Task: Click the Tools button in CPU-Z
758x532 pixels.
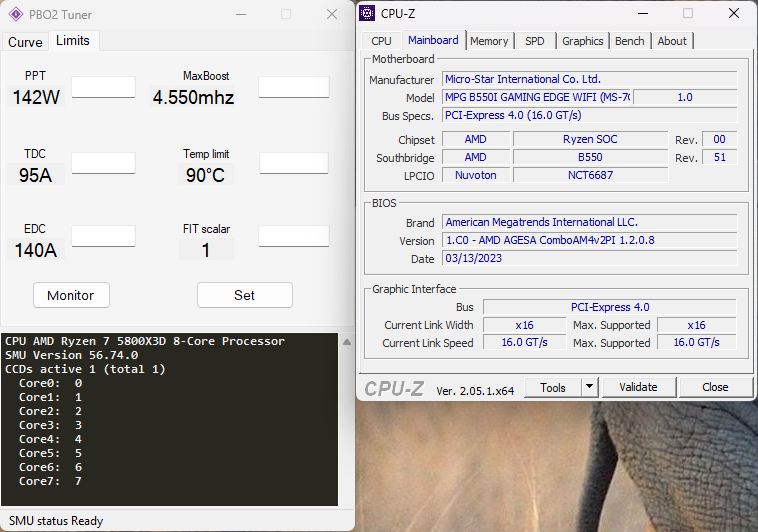Action: point(553,387)
